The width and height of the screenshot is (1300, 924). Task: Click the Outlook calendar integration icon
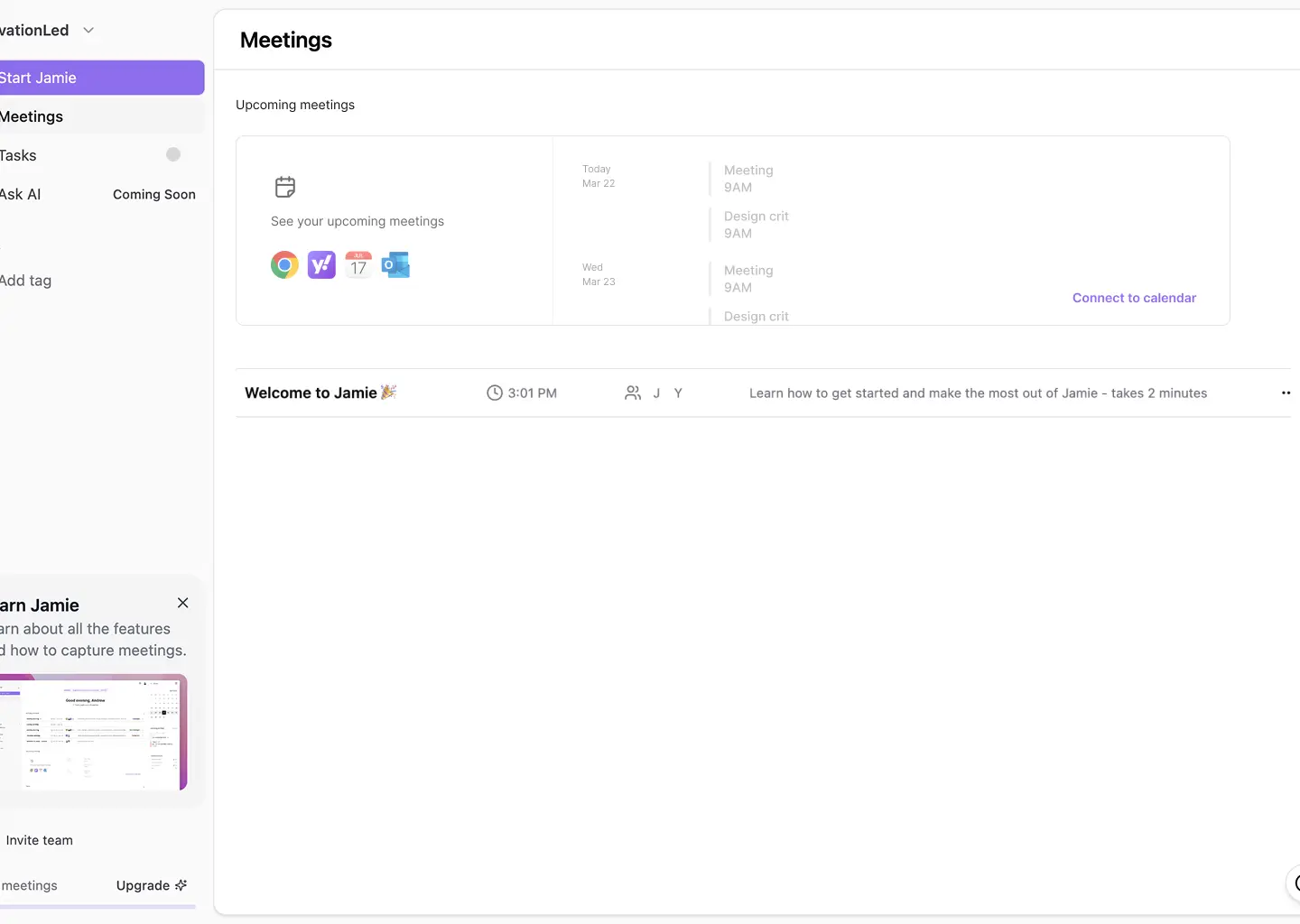(395, 264)
